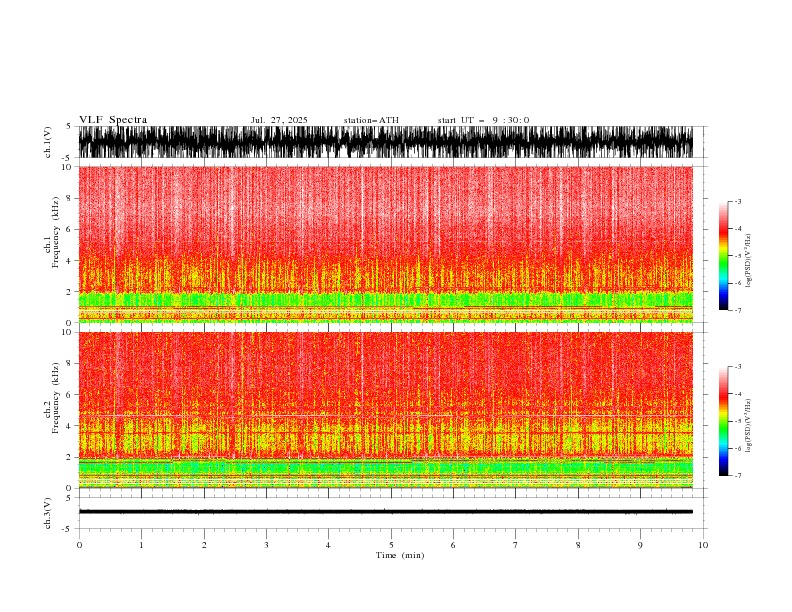This screenshot has height=612, width=792.
Task: Click the ch.1 voltage waveform trace panel
Action: pyautogui.click(x=386, y=142)
